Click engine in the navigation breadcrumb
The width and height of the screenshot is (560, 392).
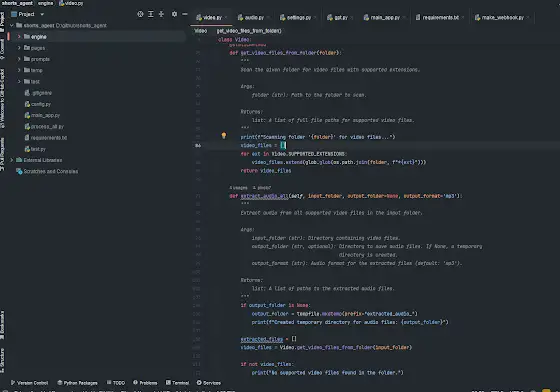[45, 3]
